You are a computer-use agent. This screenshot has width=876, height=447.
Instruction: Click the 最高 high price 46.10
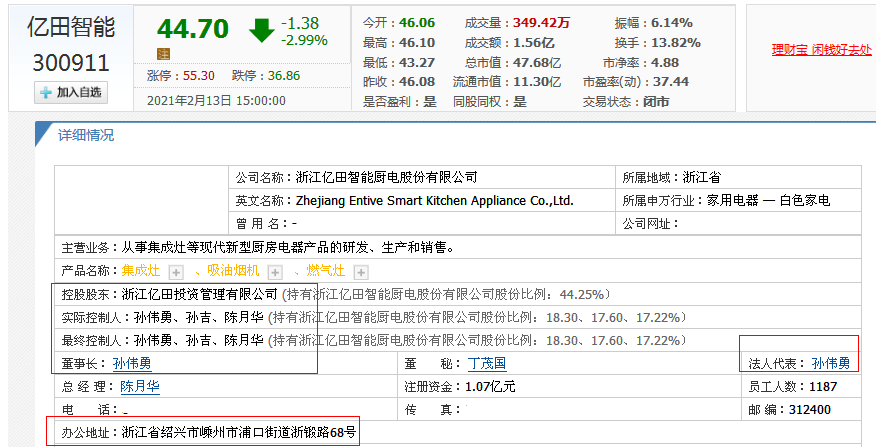click(417, 43)
